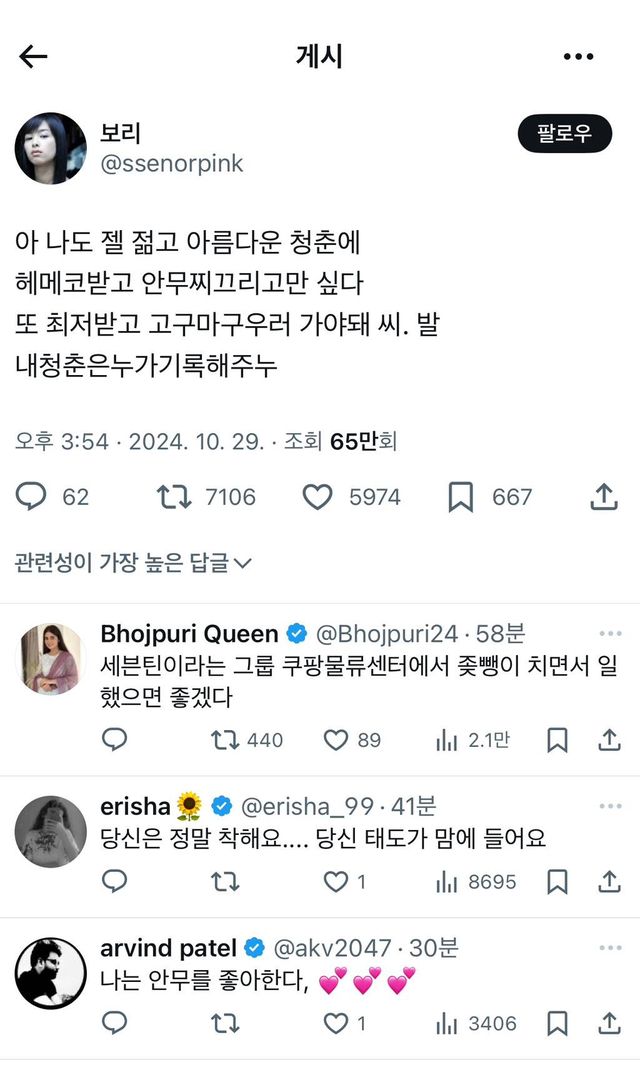Open more options on erisha's reply
The width and height of the screenshot is (640, 1065).
[x=610, y=806]
